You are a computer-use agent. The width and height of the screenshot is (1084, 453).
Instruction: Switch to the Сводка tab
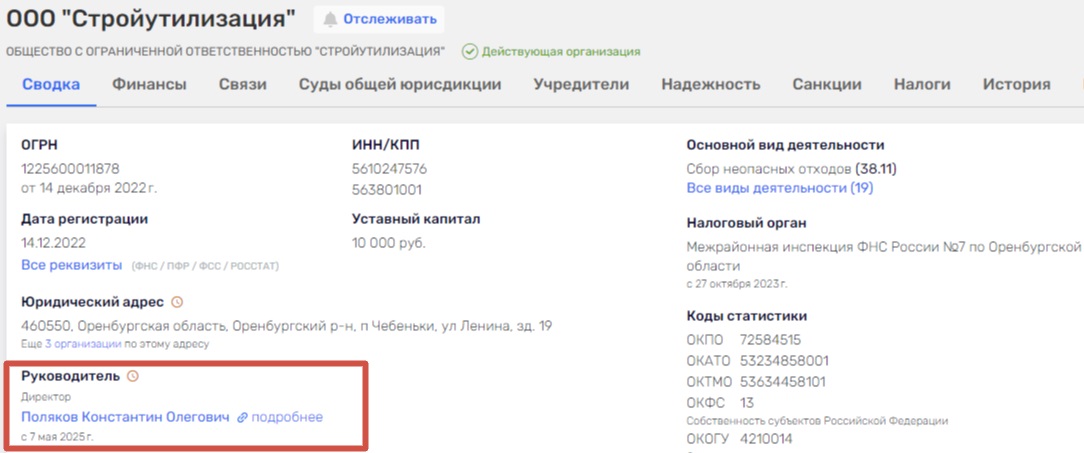point(51,85)
